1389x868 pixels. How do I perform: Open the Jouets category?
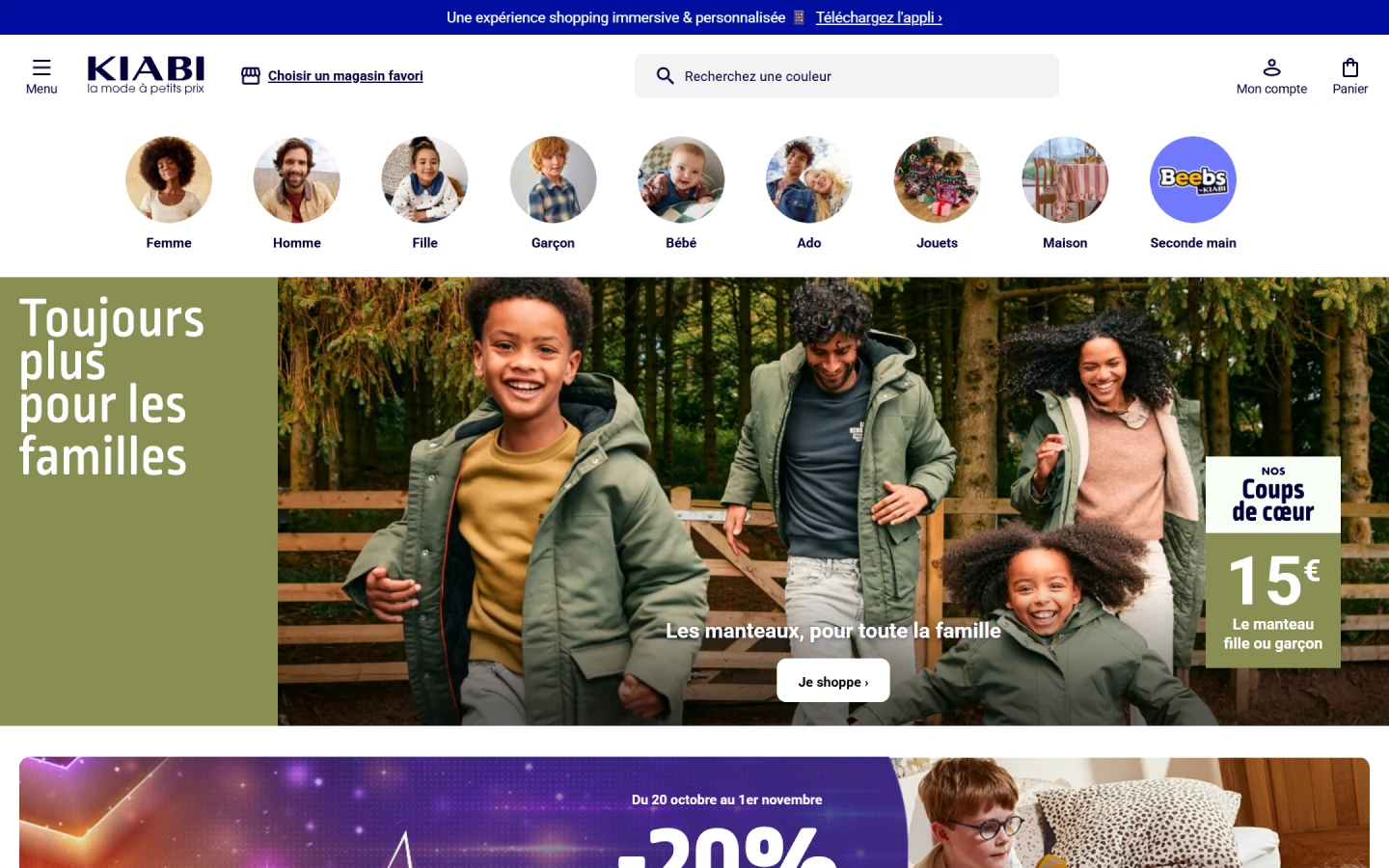pyautogui.click(x=937, y=179)
